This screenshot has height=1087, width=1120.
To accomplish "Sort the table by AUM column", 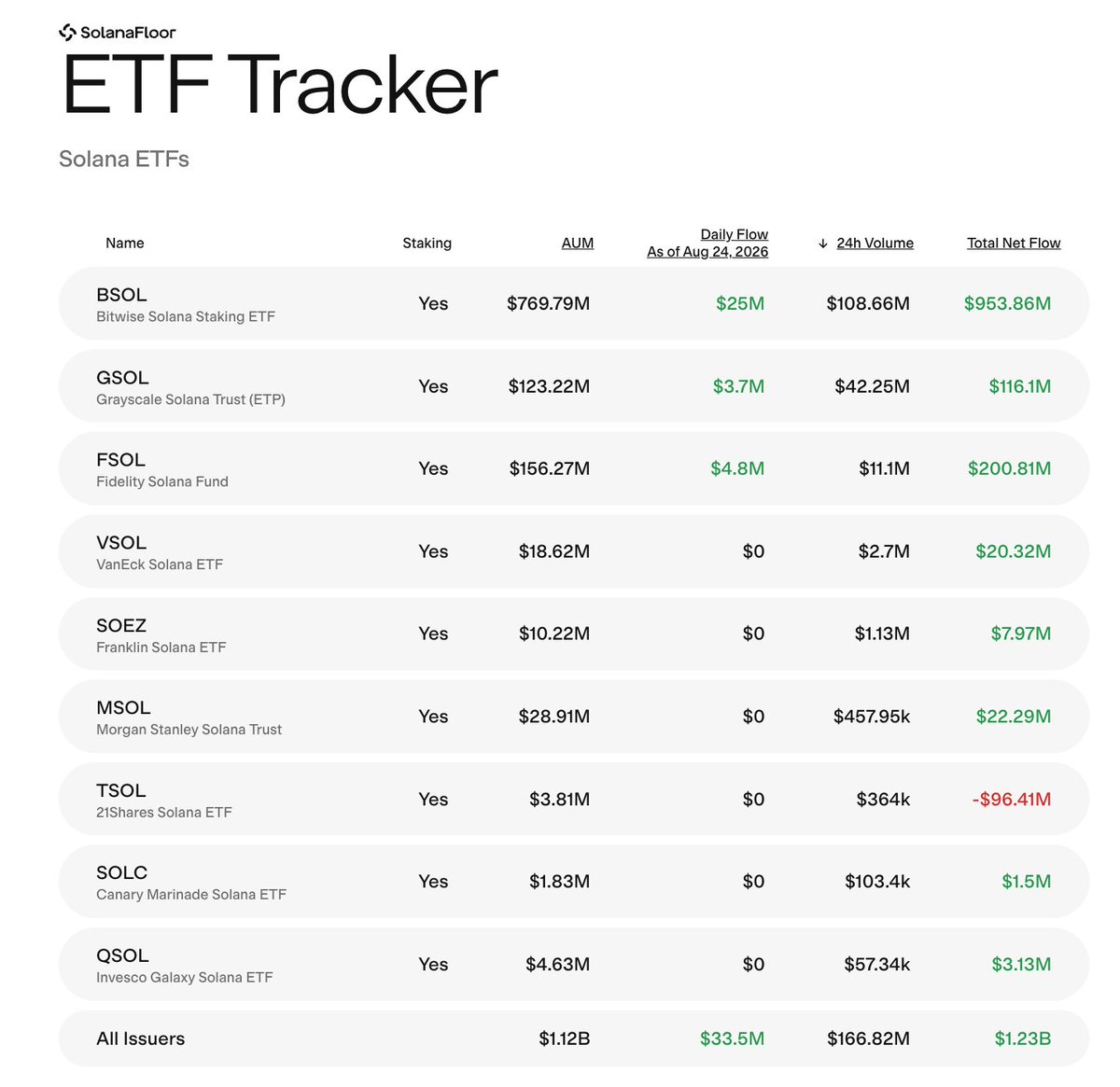I will pos(577,243).
